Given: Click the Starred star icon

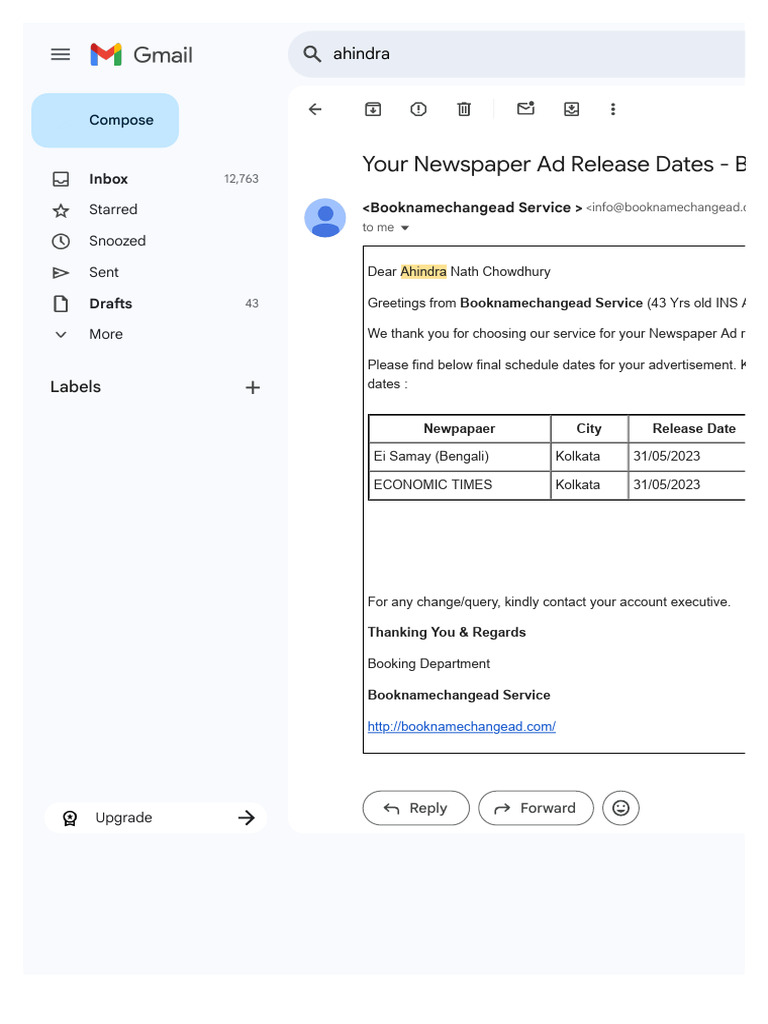Looking at the screenshot, I should click(x=61, y=210).
